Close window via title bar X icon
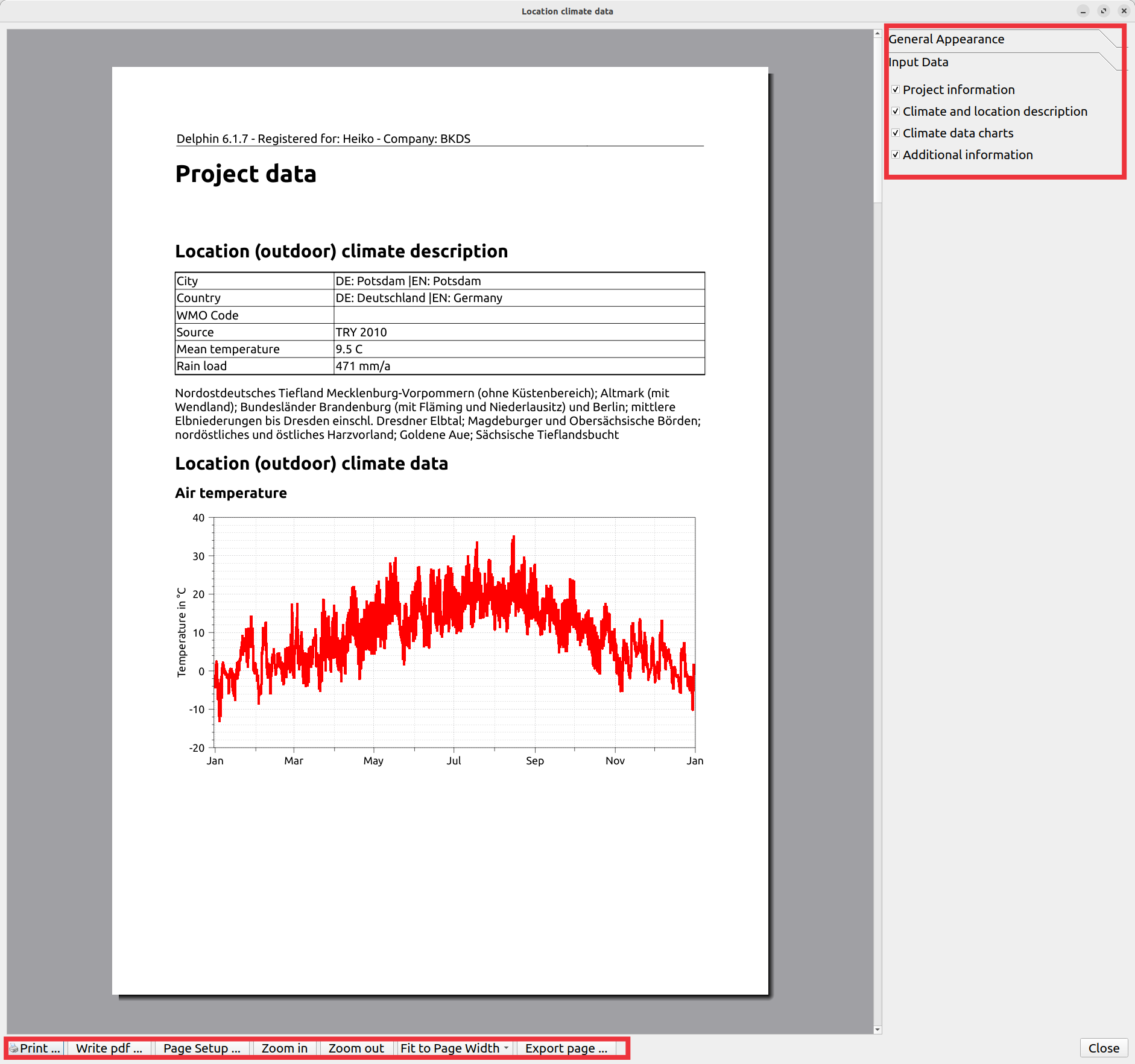 [1124, 11]
